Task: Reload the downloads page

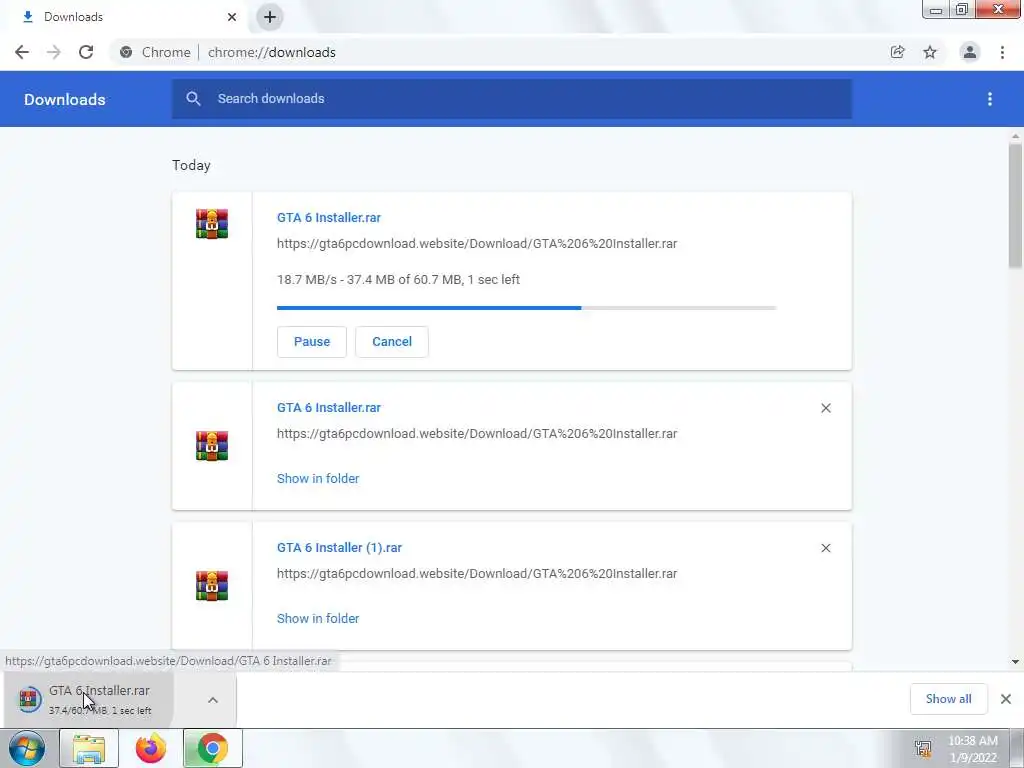Action: (86, 52)
